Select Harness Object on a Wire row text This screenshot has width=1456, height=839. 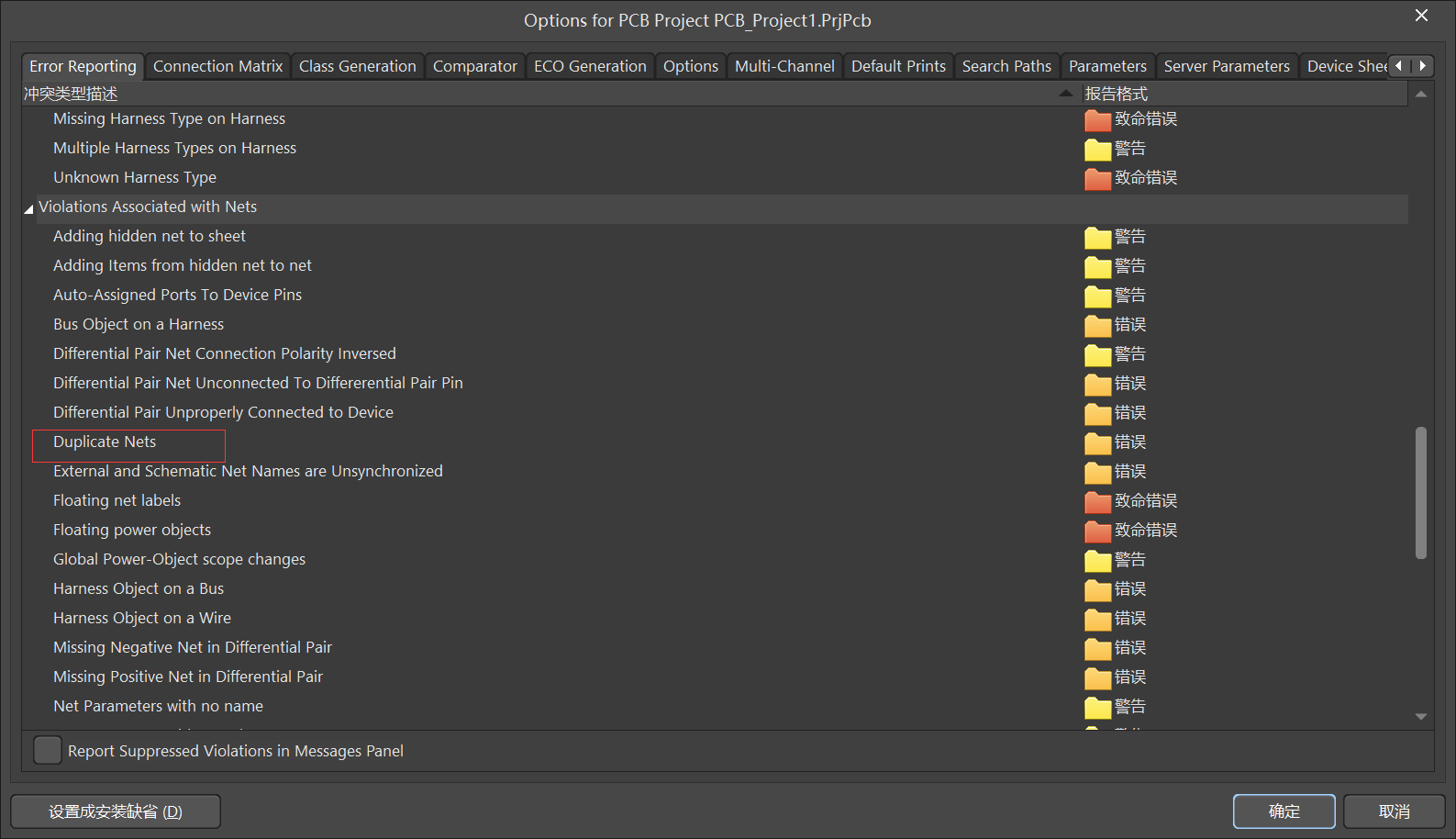[x=142, y=618]
